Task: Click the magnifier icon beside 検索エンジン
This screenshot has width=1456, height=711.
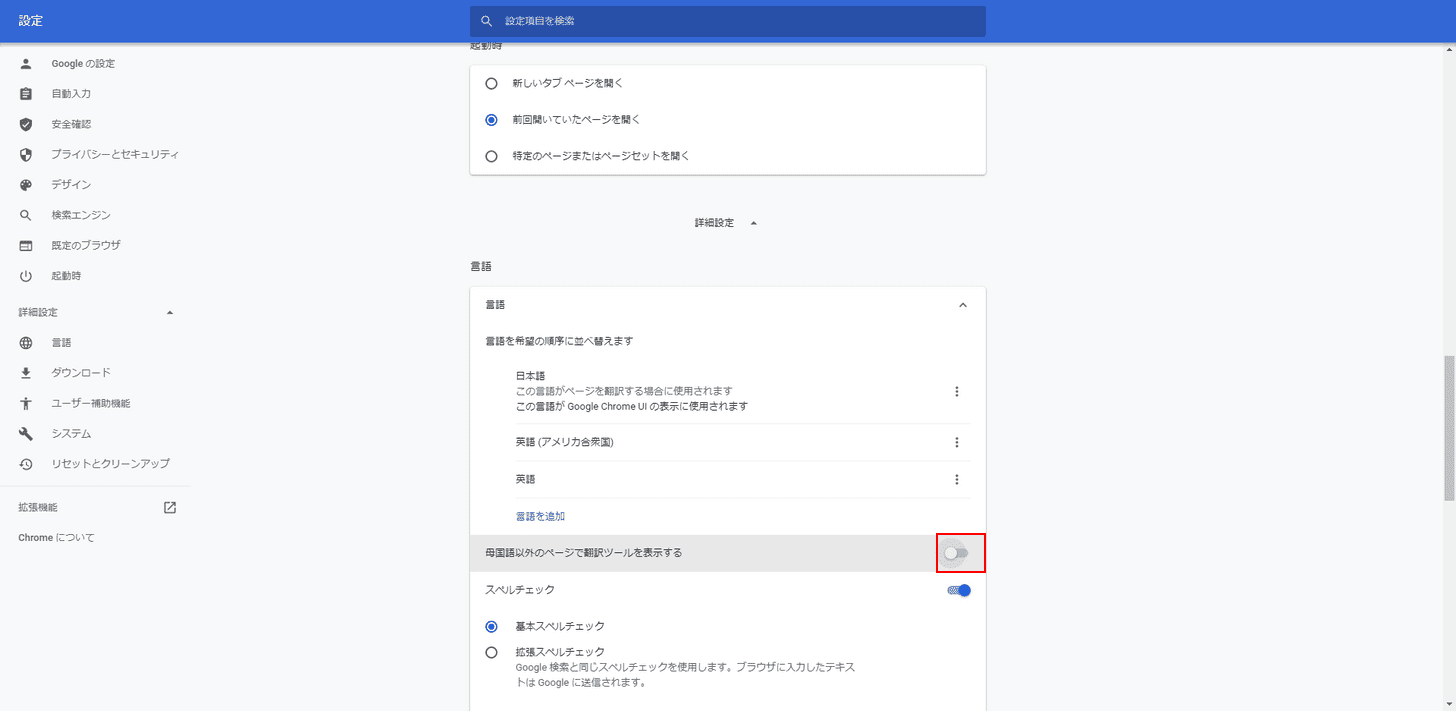Action: pos(26,215)
